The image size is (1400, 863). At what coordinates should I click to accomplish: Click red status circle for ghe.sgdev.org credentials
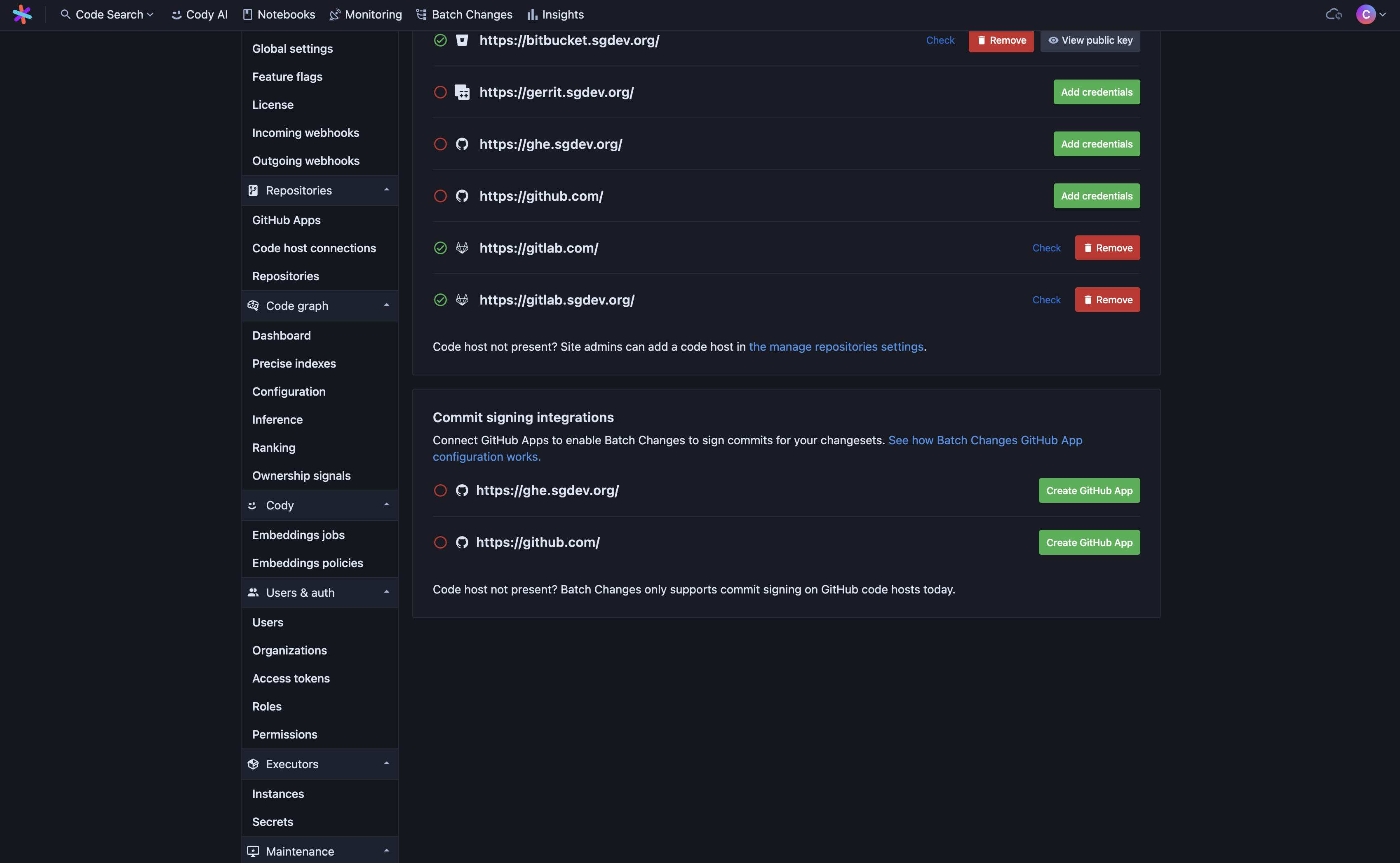pyautogui.click(x=440, y=144)
